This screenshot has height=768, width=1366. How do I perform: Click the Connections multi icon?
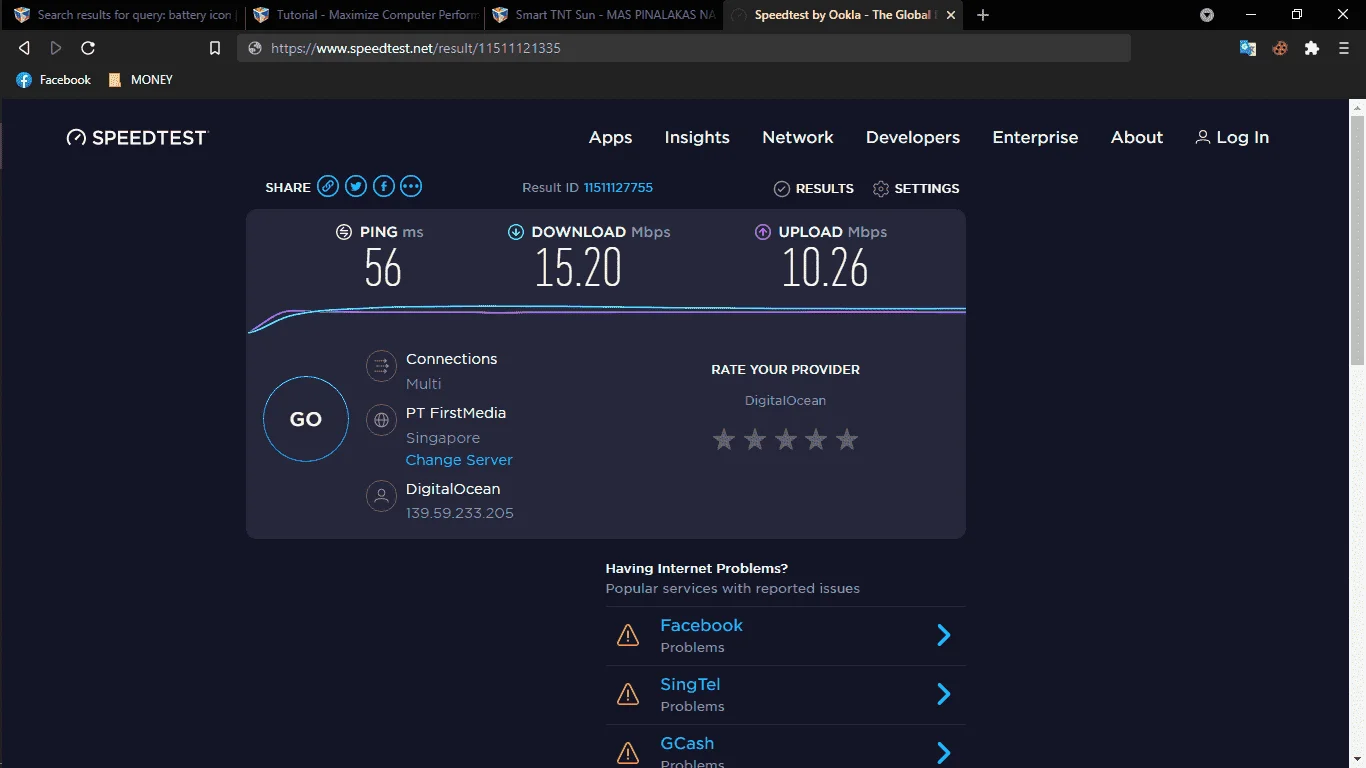(381, 367)
